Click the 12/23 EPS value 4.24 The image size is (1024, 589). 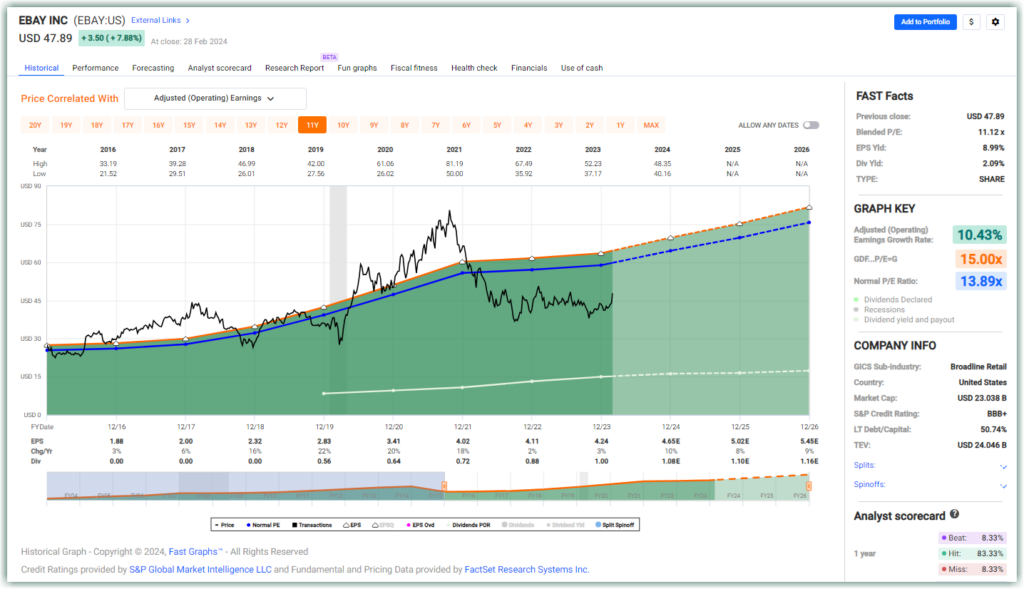(x=601, y=441)
